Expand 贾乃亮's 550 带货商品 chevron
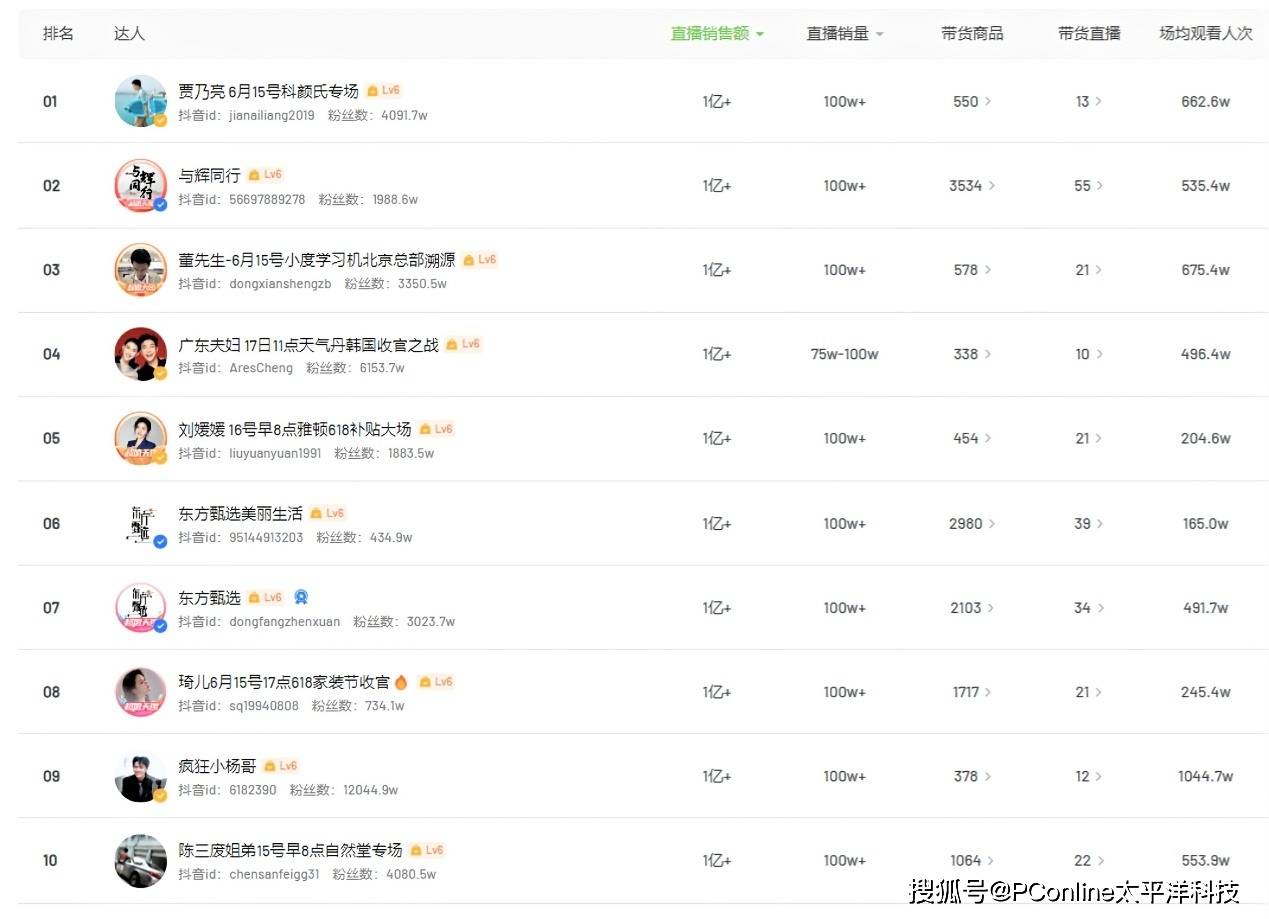 point(989,102)
